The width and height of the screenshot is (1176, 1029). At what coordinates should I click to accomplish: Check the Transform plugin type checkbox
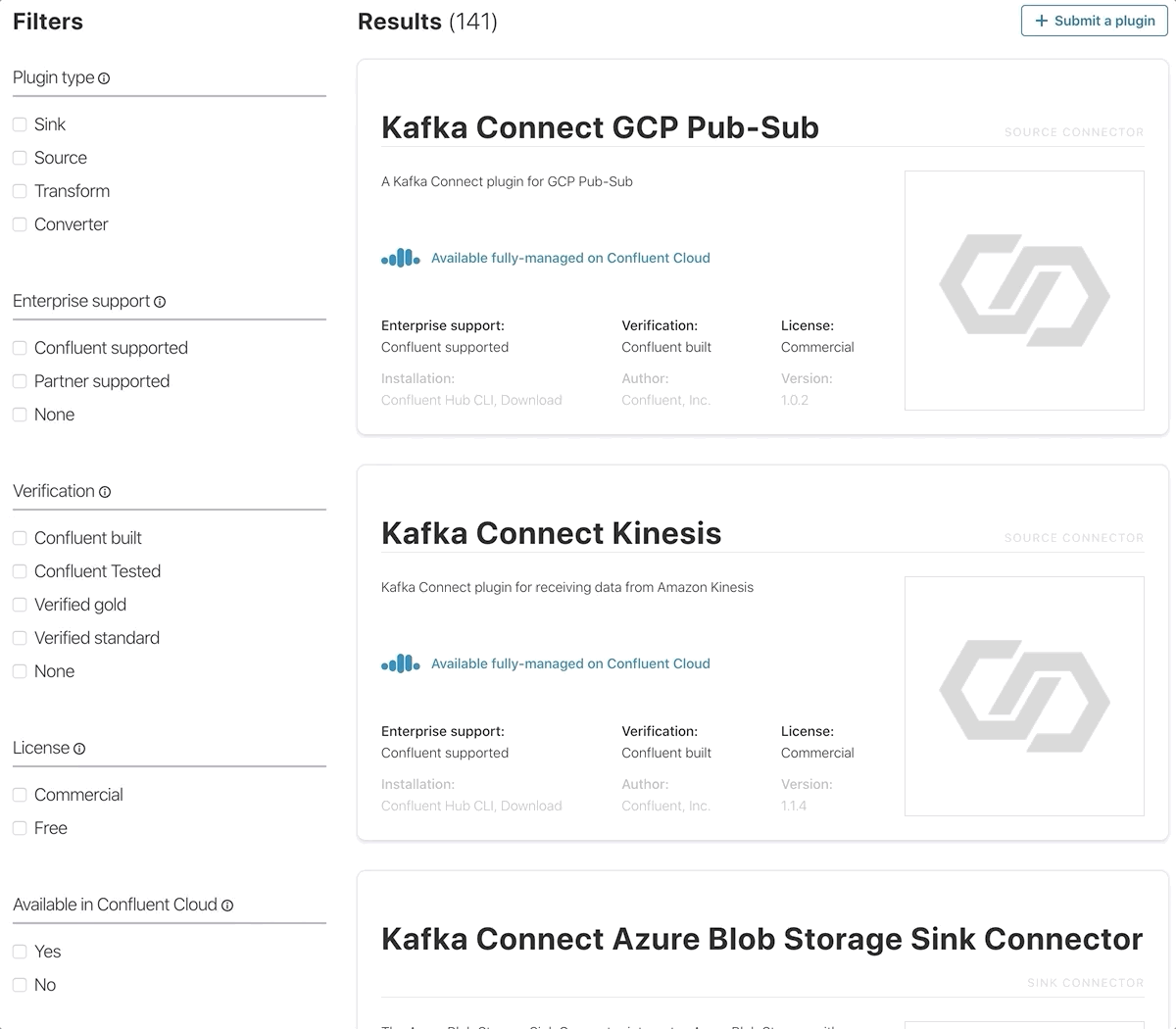point(20,191)
